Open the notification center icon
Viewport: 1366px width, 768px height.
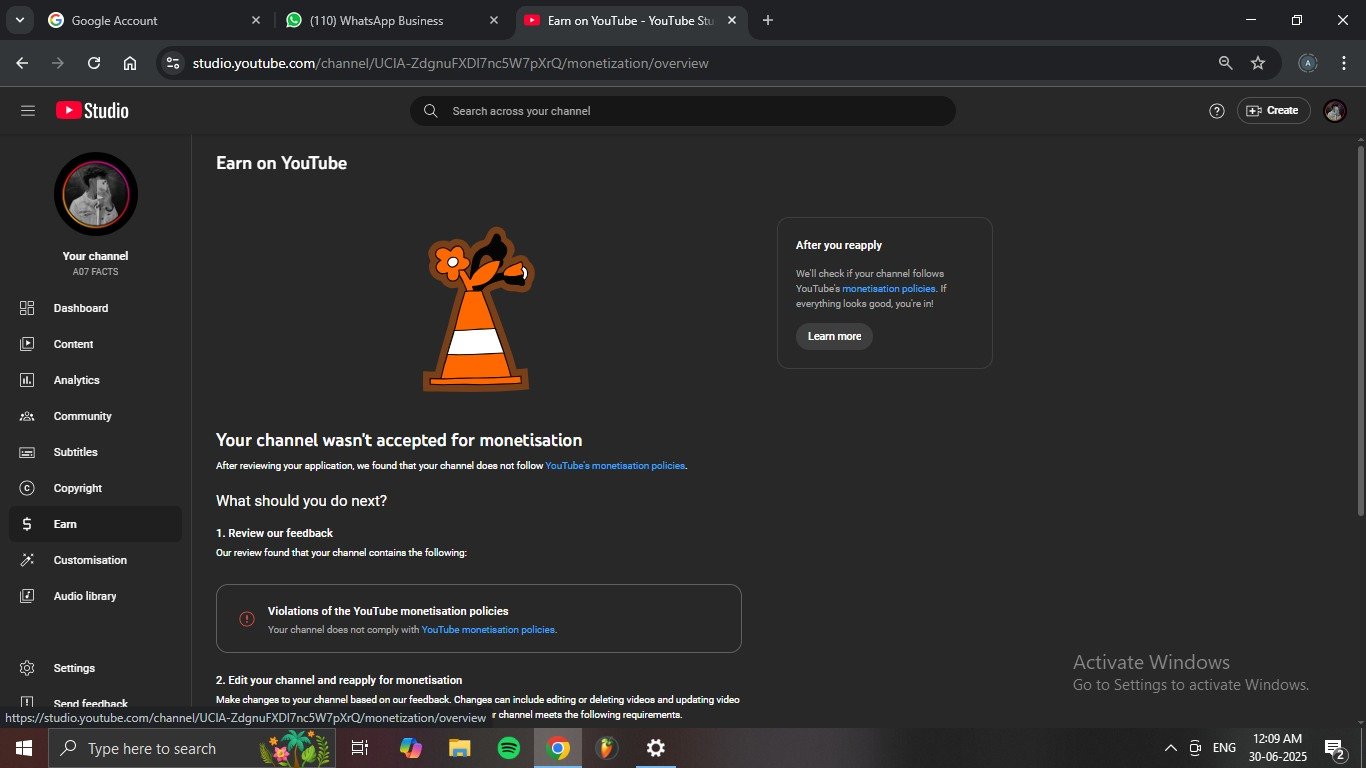pos(1334,748)
